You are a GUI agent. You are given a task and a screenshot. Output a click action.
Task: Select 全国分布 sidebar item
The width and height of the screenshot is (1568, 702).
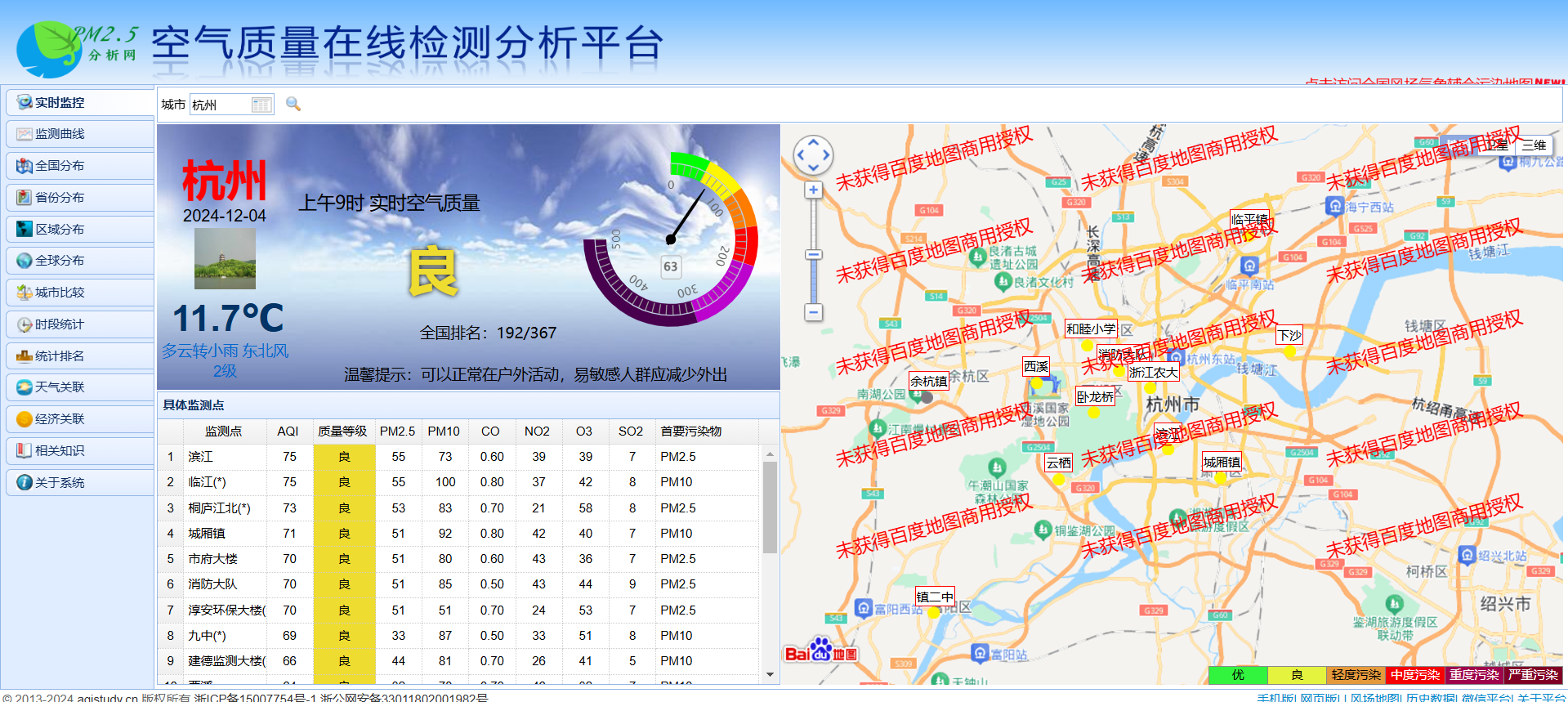coord(79,166)
